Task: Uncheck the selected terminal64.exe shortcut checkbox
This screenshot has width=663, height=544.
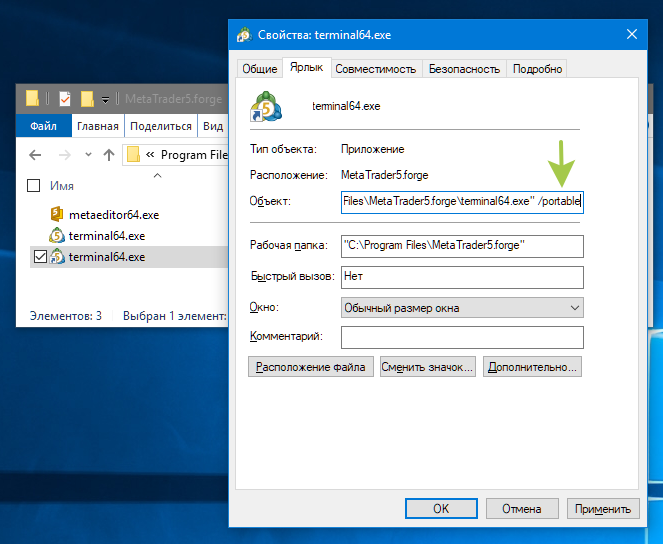Action: pyautogui.click(x=40, y=257)
